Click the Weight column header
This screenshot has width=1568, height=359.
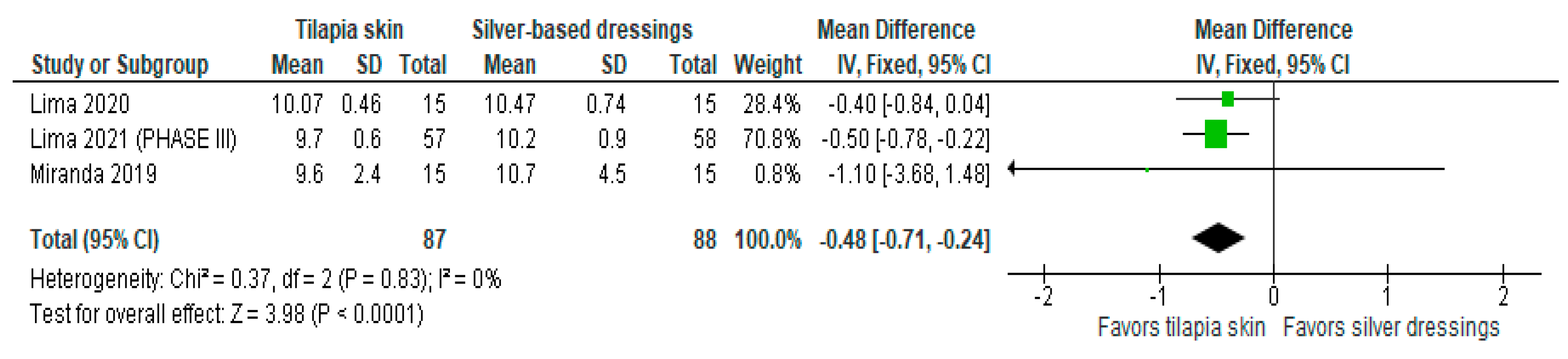point(768,65)
